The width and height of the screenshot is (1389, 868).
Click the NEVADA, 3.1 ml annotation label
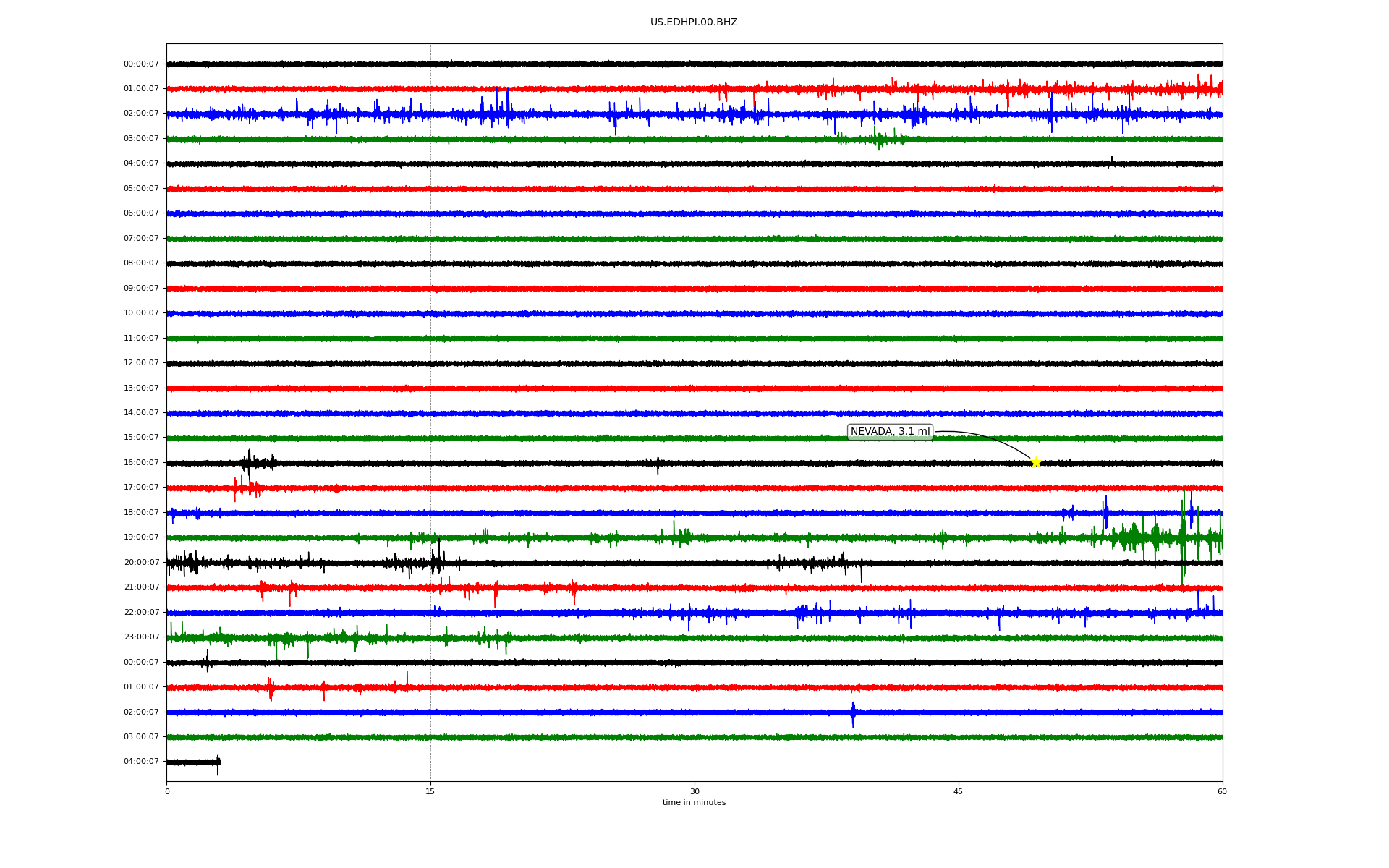tap(890, 432)
